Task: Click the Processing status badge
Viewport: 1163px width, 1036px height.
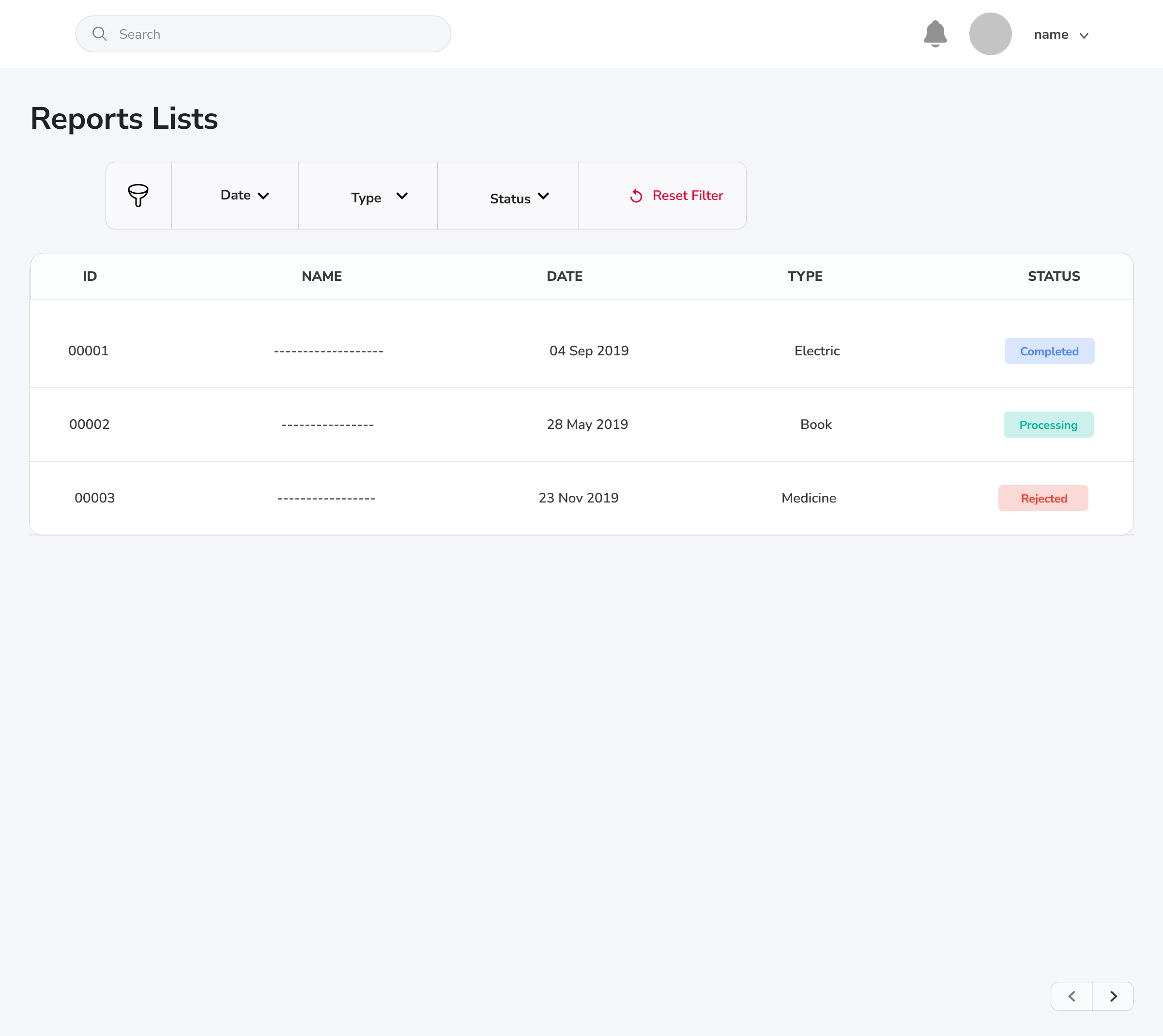Action: [1048, 425]
